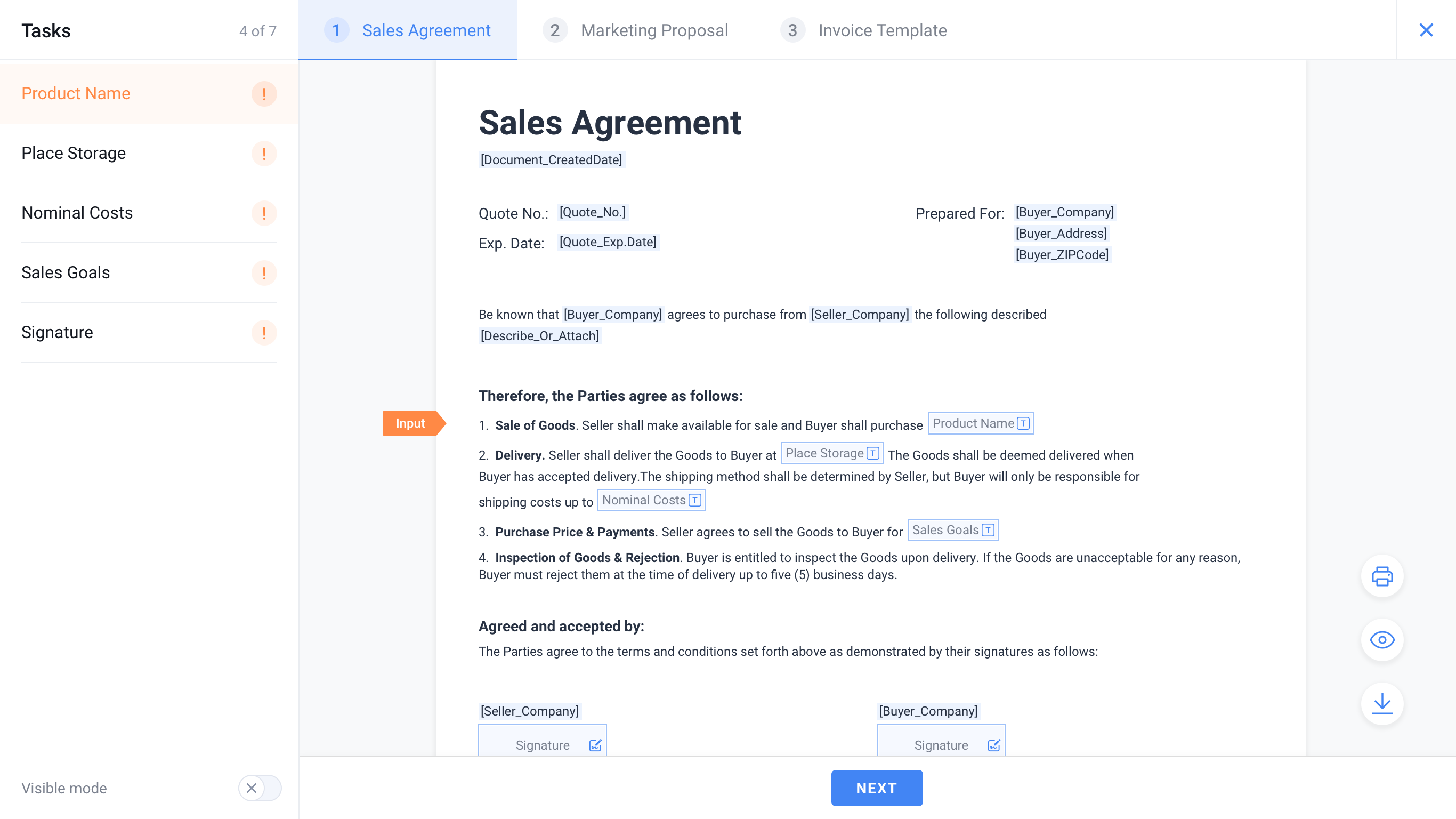Click the Product Name warning icon
1456x819 pixels.
pyautogui.click(x=264, y=94)
